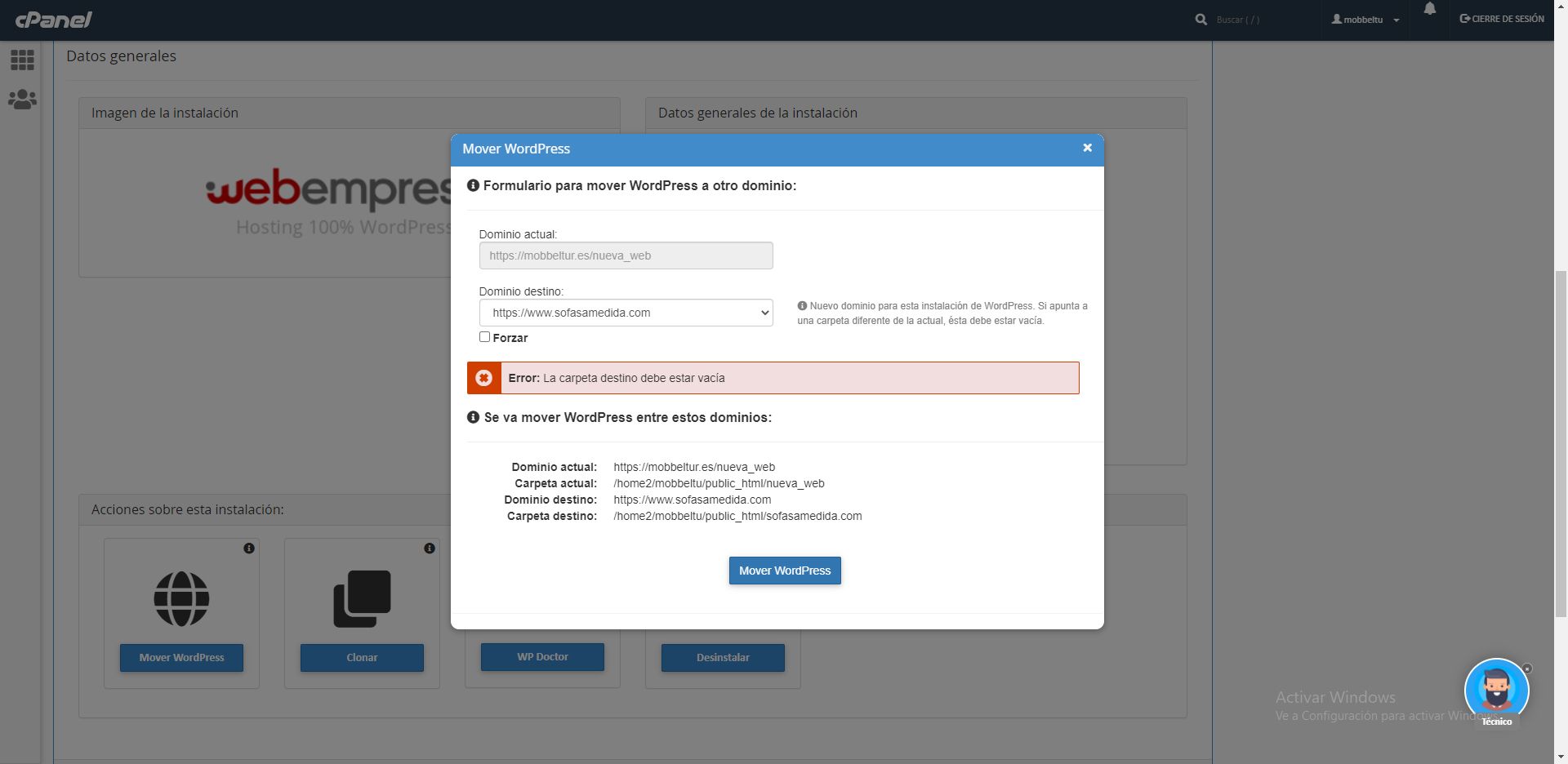Open the apps grid sidebar icon

[22, 60]
